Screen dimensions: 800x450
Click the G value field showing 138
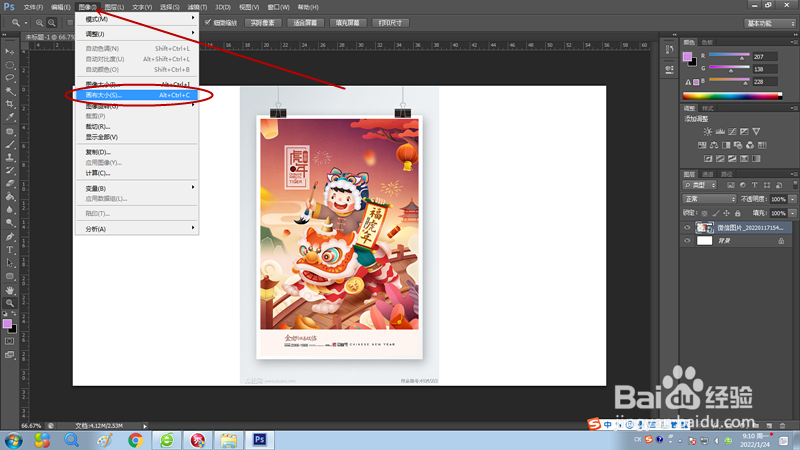[x=765, y=69]
